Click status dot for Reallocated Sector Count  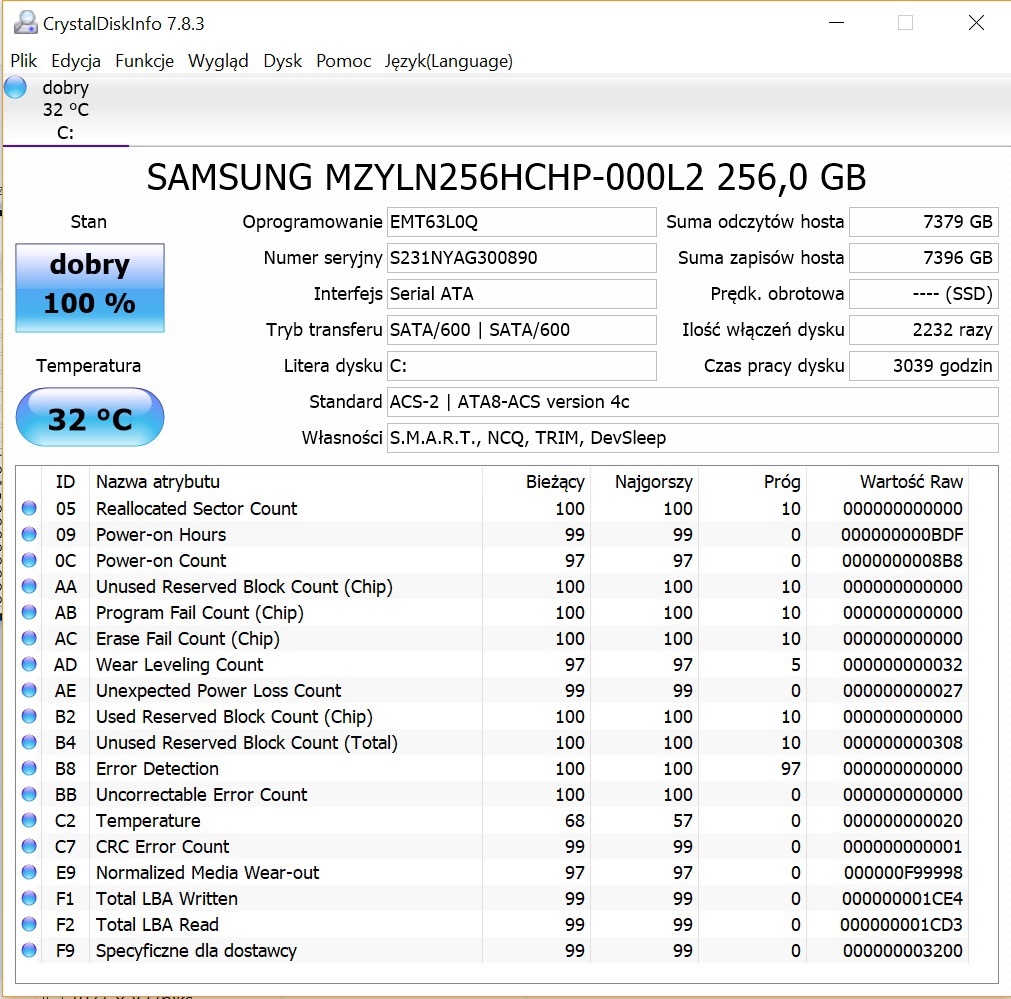29,508
